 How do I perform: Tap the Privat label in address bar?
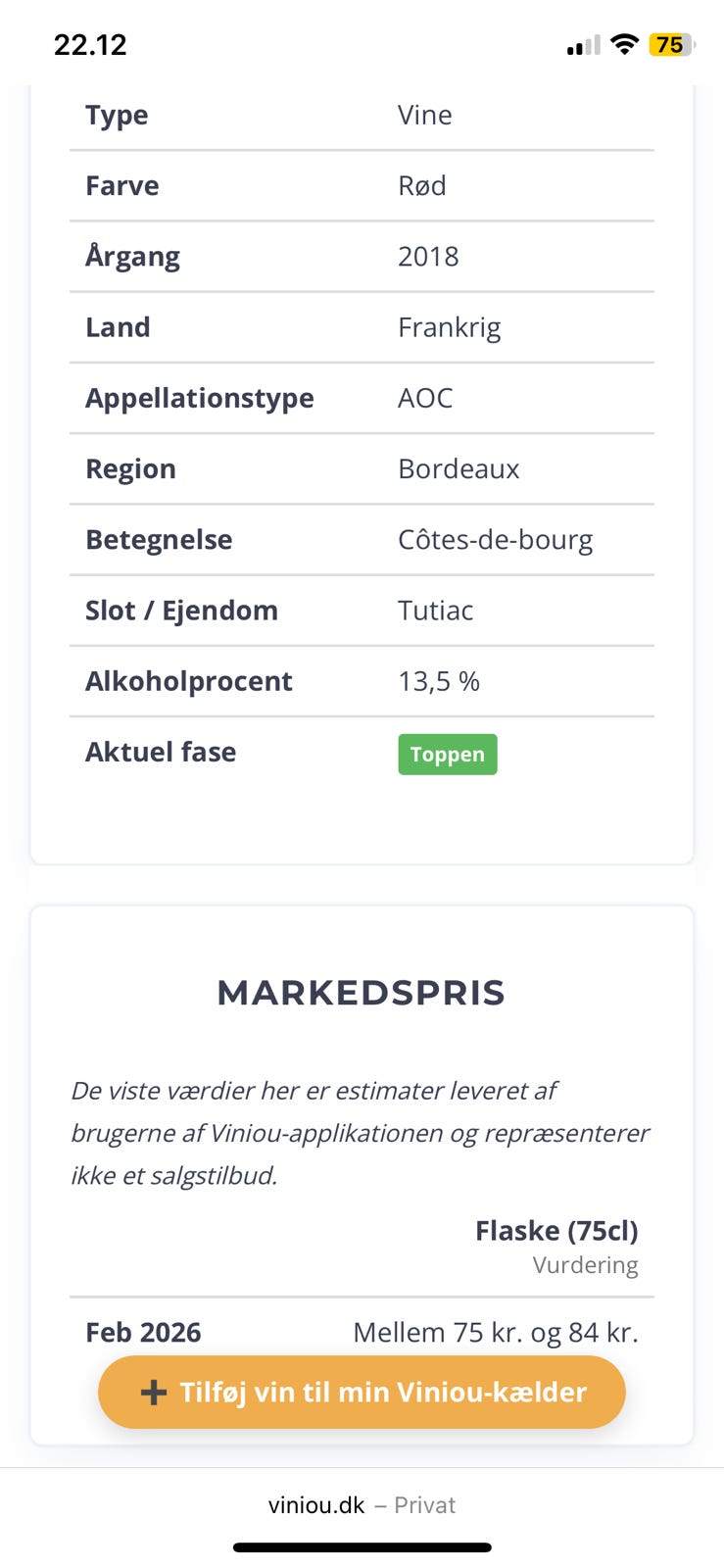click(x=424, y=1505)
